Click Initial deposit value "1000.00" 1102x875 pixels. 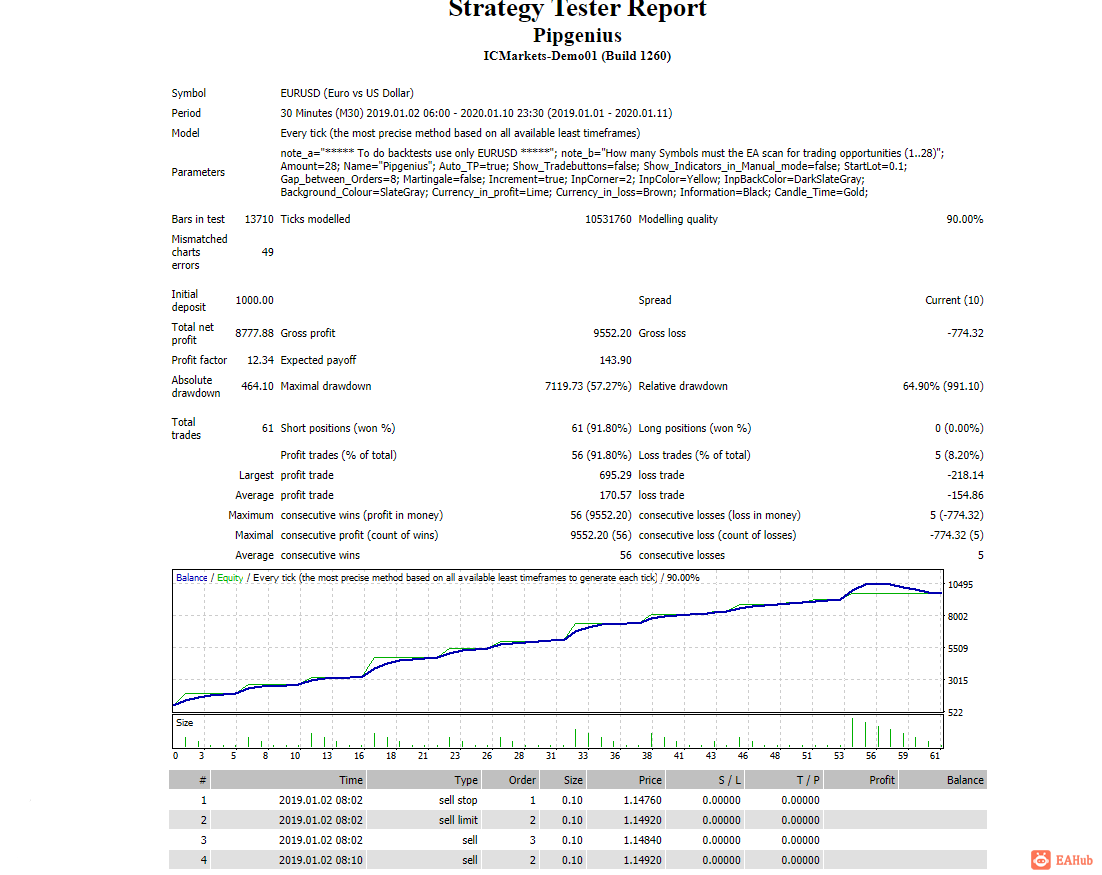pos(254,300)
